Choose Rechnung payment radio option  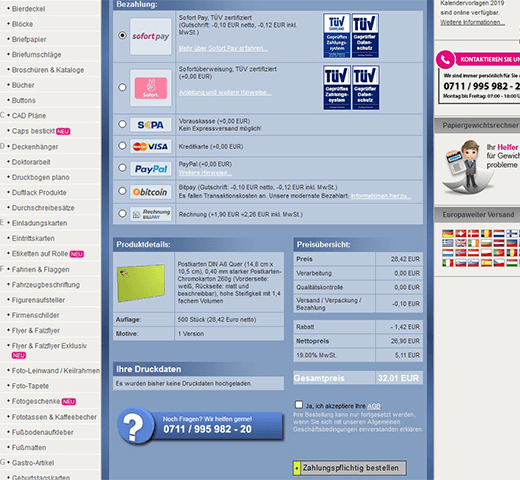122,213
